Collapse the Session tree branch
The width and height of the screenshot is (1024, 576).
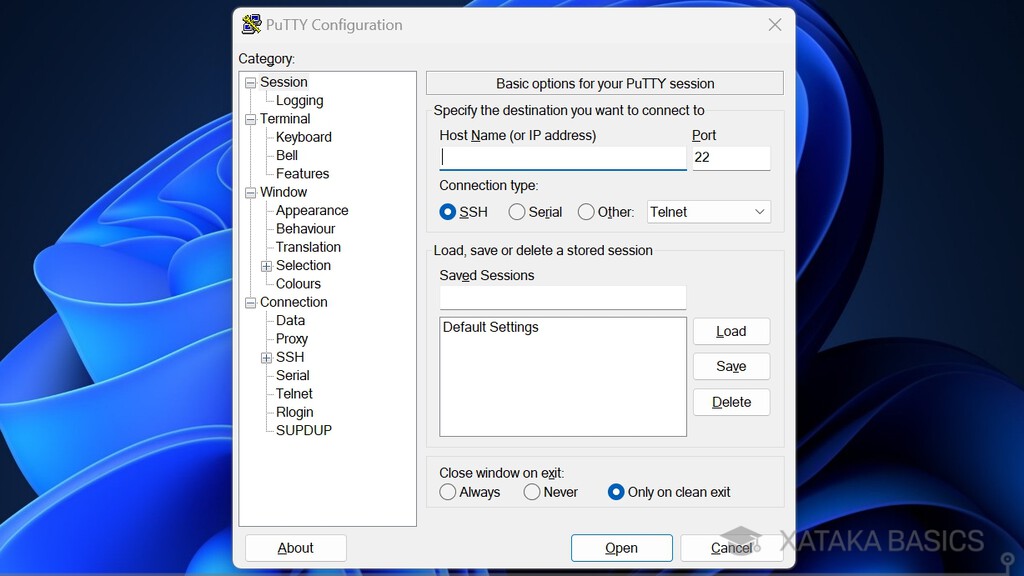click(249, 82)
